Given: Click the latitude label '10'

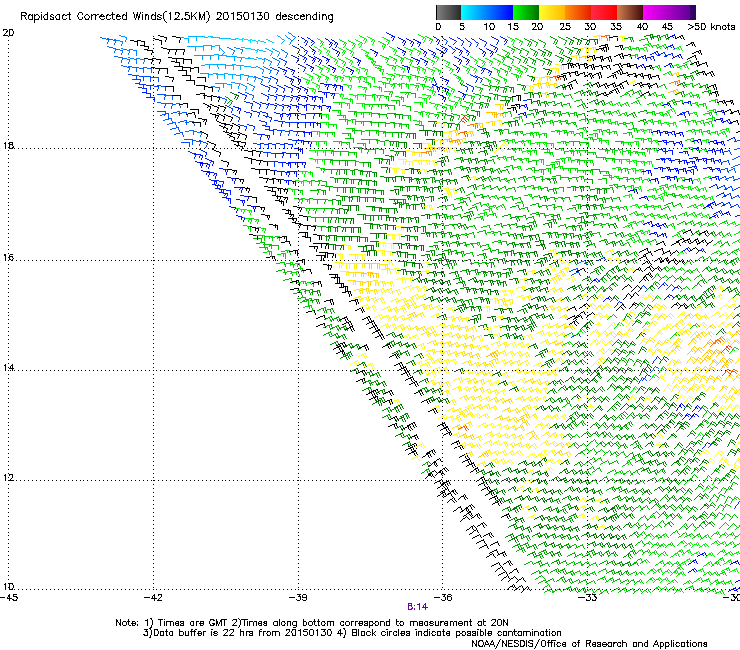Looking at the screenshot, I should [x=8, y=587].
